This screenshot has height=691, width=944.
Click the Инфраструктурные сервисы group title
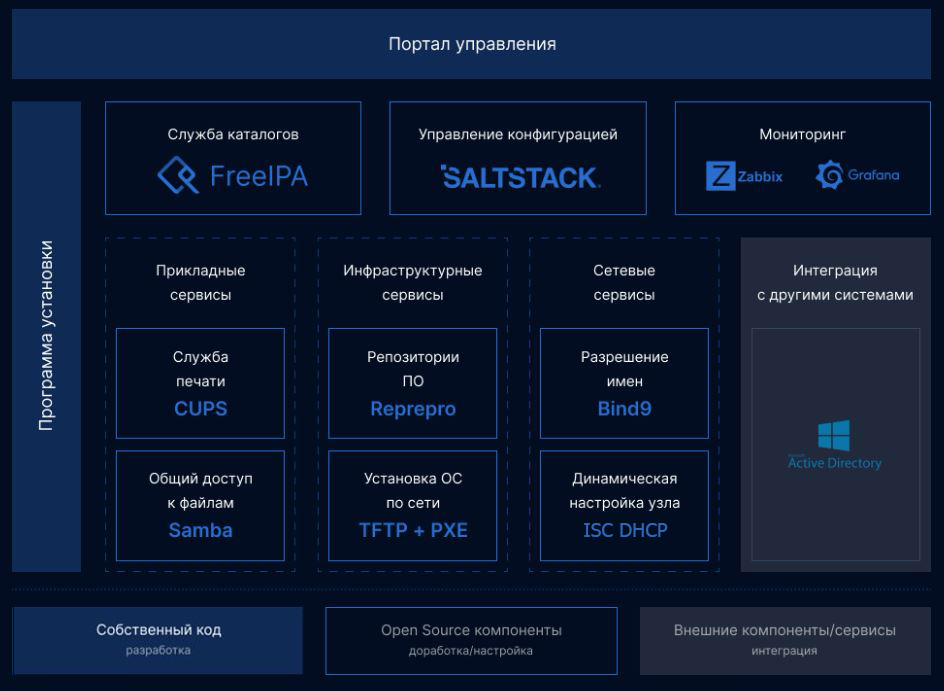tap(412, 282)
